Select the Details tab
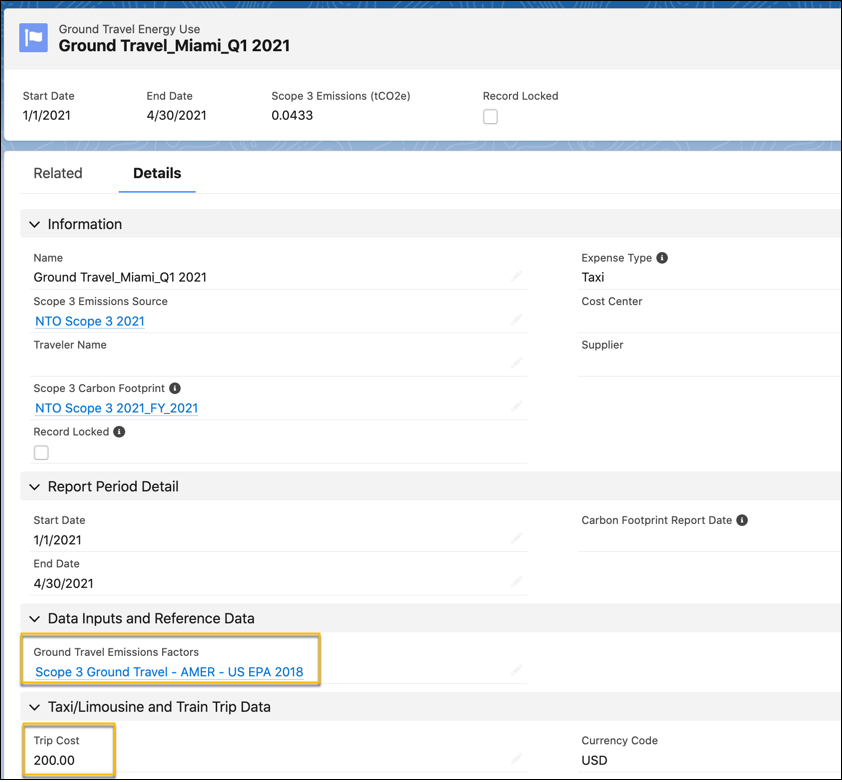842x782 pixels. point(157,173)
